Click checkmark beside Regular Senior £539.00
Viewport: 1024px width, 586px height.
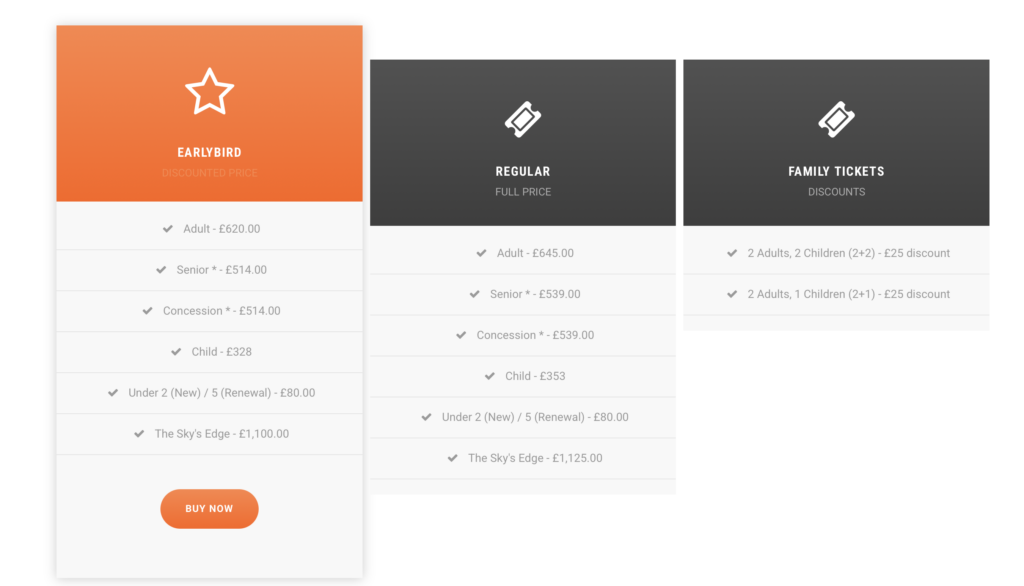click(475, 294)
